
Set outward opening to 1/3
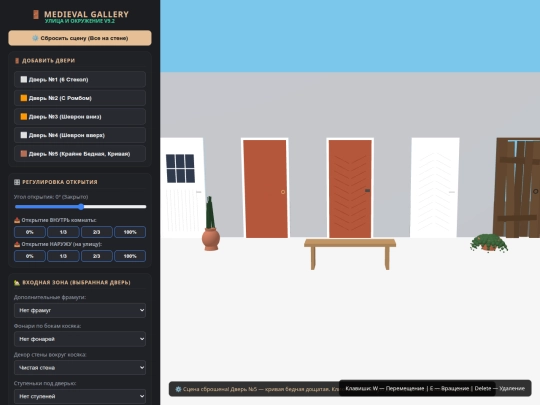63,256
